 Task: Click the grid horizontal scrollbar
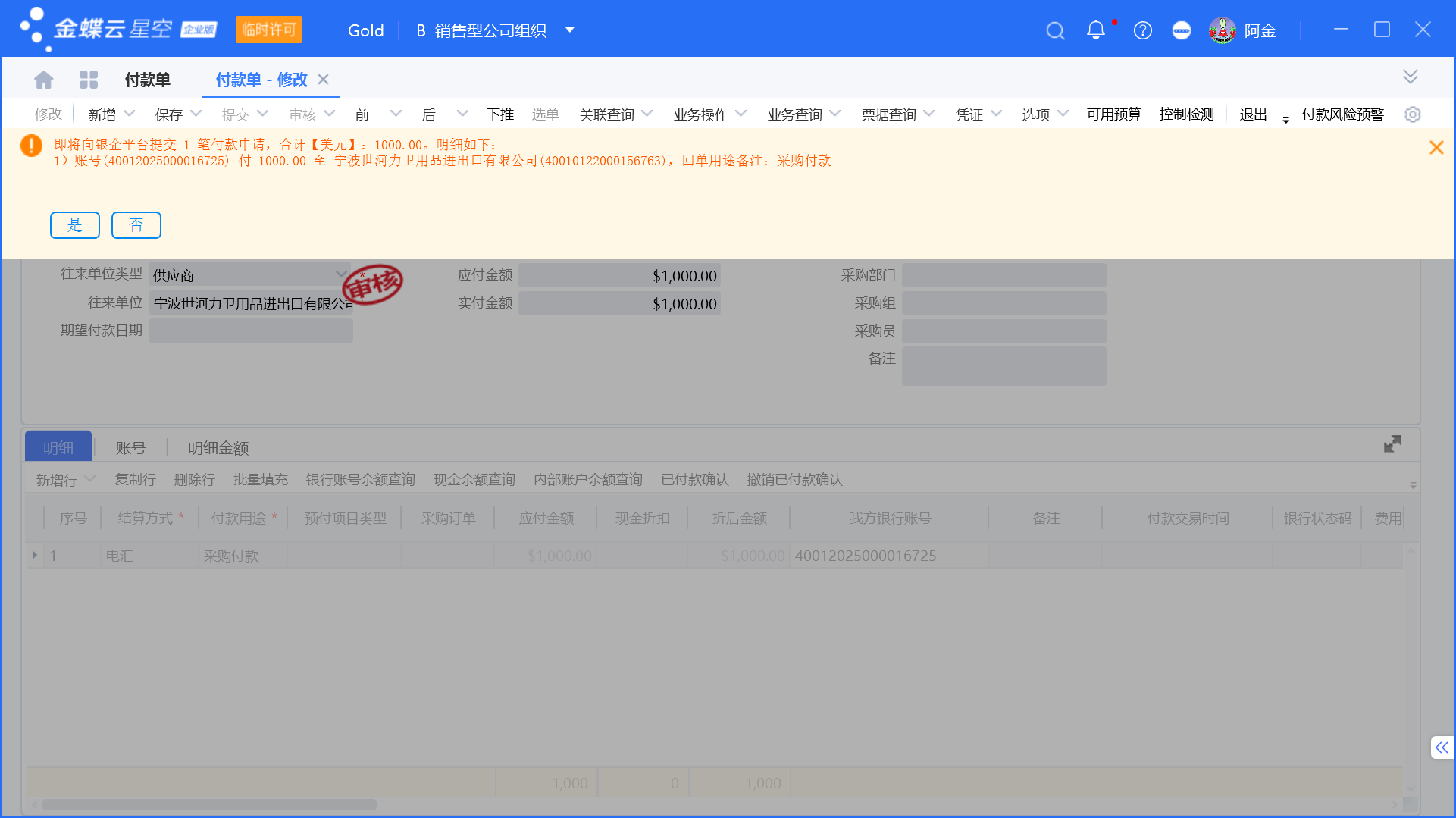[209, 804]
